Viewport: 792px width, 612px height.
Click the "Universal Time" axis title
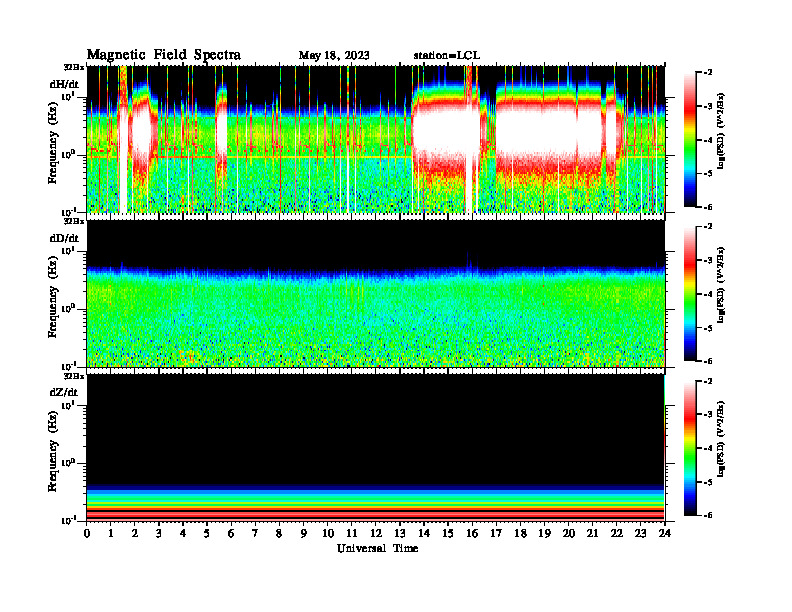point(377,548)
